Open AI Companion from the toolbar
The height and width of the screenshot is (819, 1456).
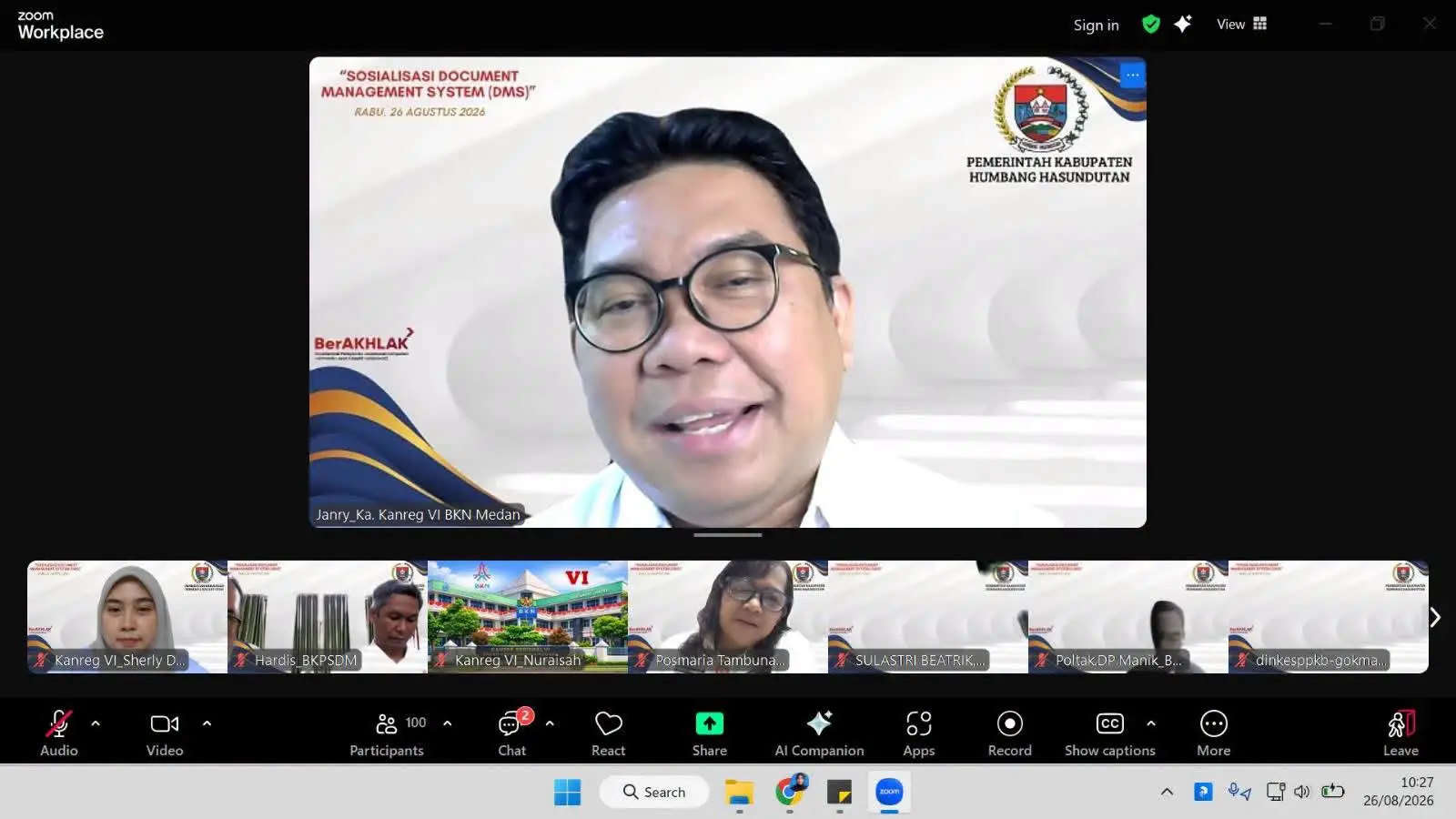[819, 733]
